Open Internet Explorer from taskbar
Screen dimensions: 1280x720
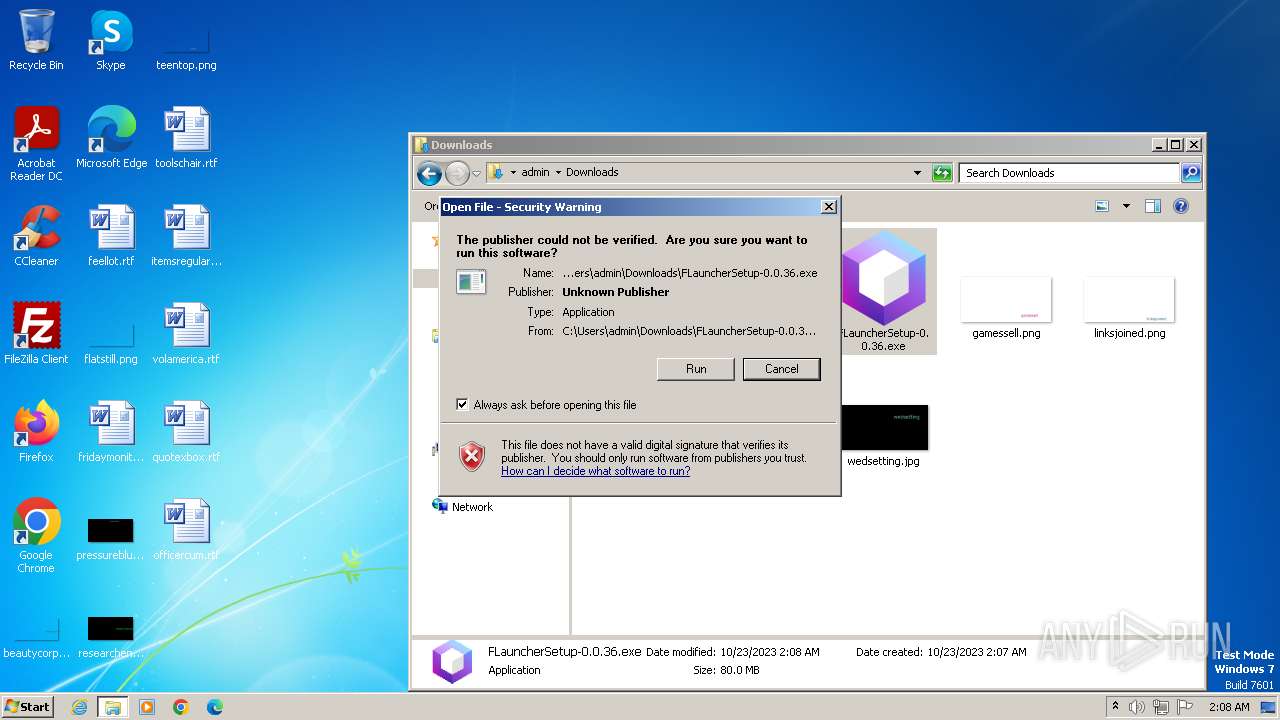(x=79, y=707)
